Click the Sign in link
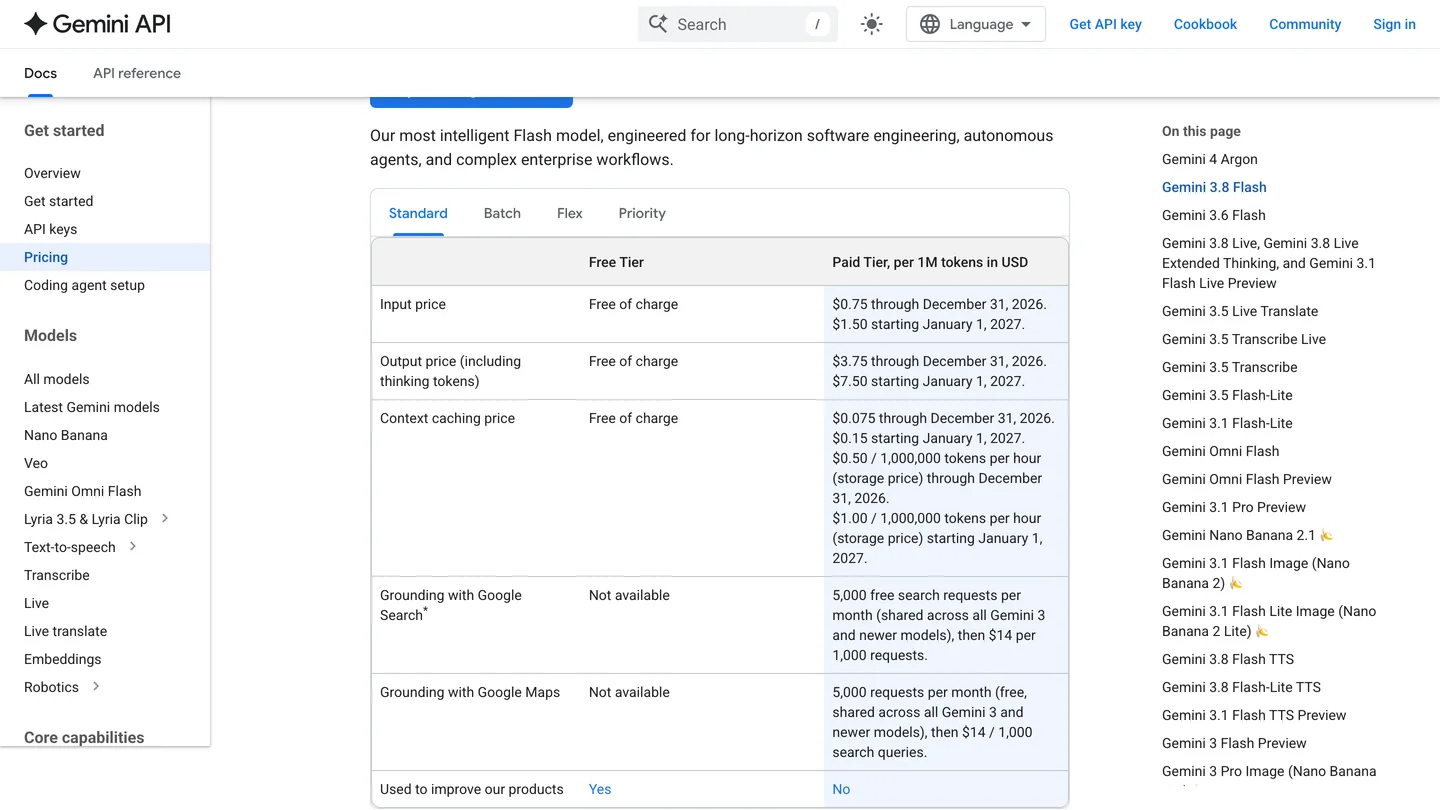The height and width of the screenshot is (810, 1440). 1394,24
